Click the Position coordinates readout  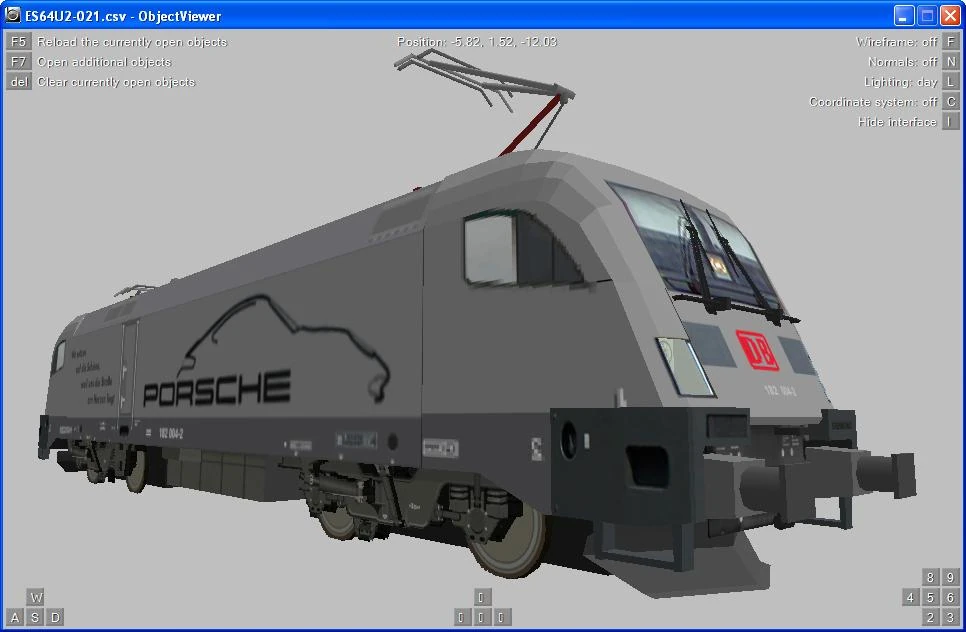(477, 42)
